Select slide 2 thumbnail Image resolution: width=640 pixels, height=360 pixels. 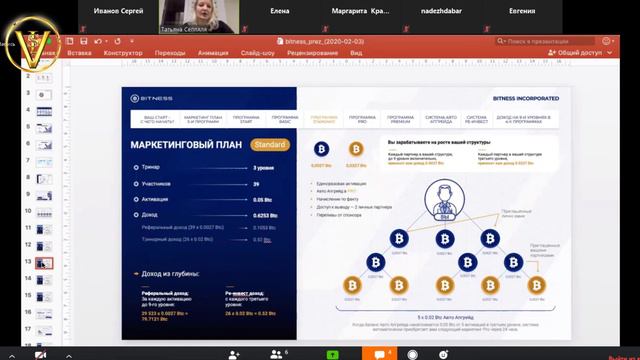pyautogui.click(x=44, y=78)
